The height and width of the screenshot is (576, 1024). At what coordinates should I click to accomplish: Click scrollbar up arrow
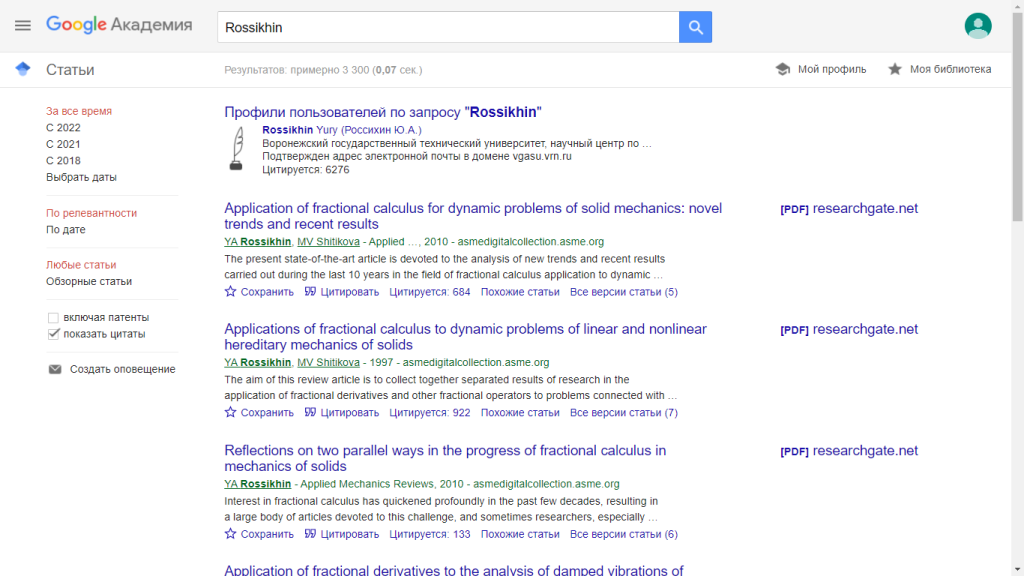point(1017,5)
